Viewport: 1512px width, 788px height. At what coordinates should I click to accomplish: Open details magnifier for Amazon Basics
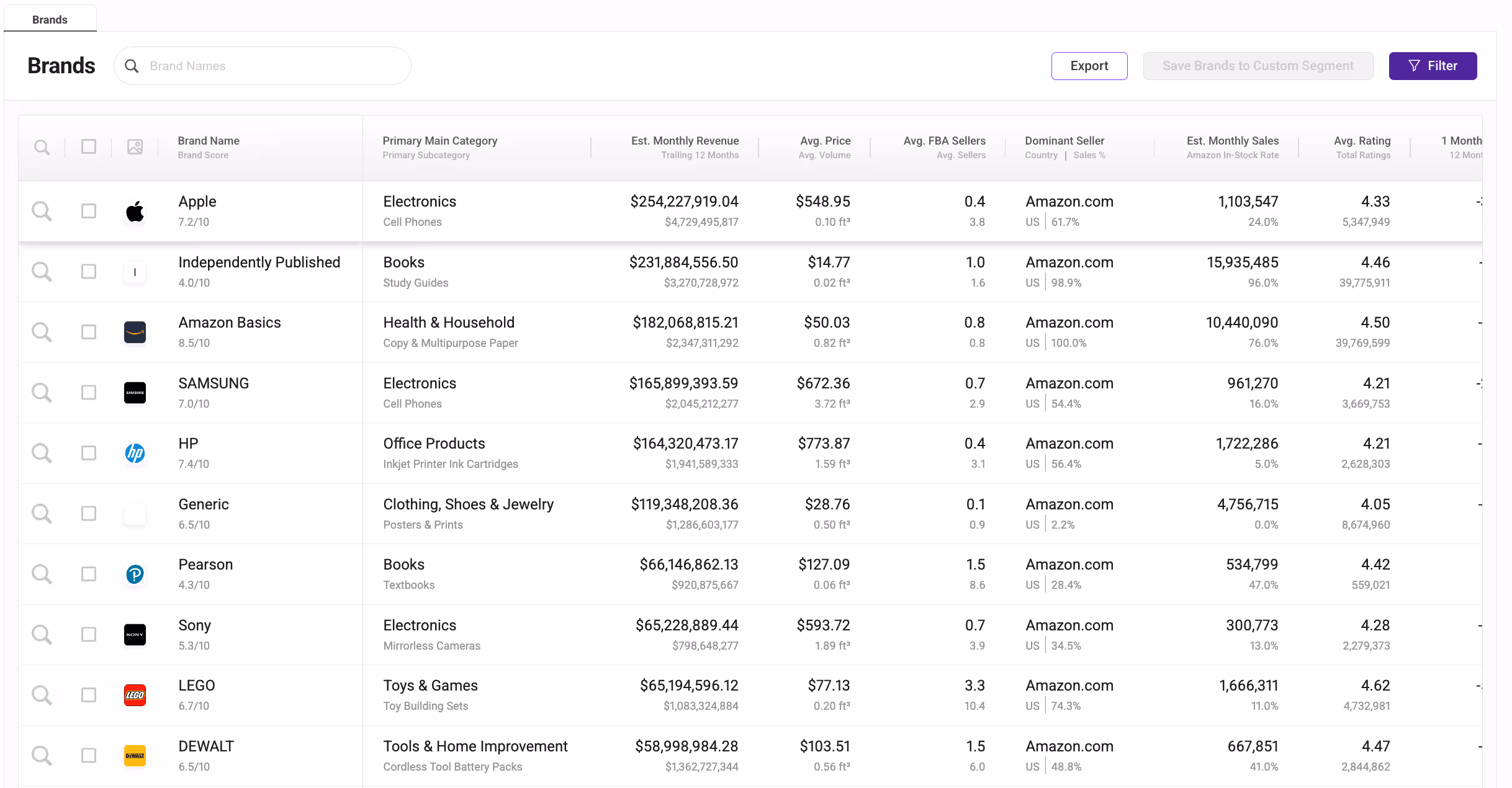(x=42, y=332)
